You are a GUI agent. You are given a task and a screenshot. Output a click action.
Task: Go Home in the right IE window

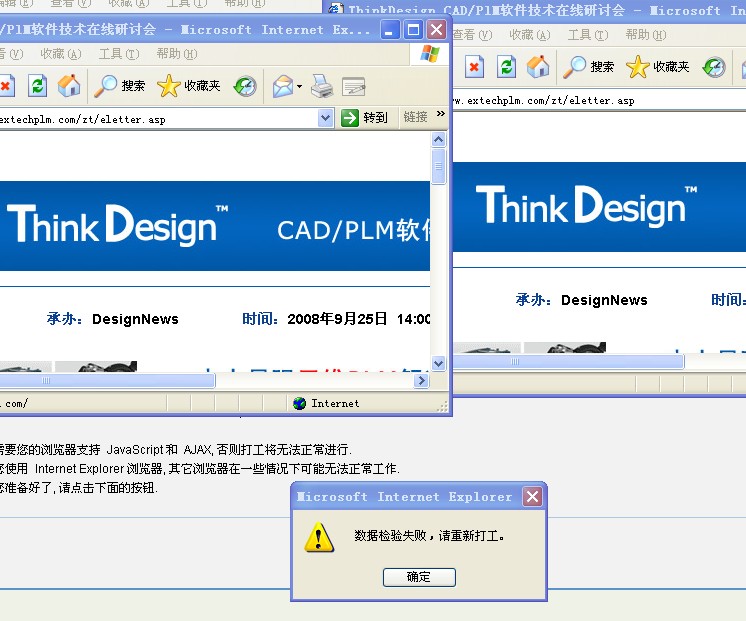point(538,67)
